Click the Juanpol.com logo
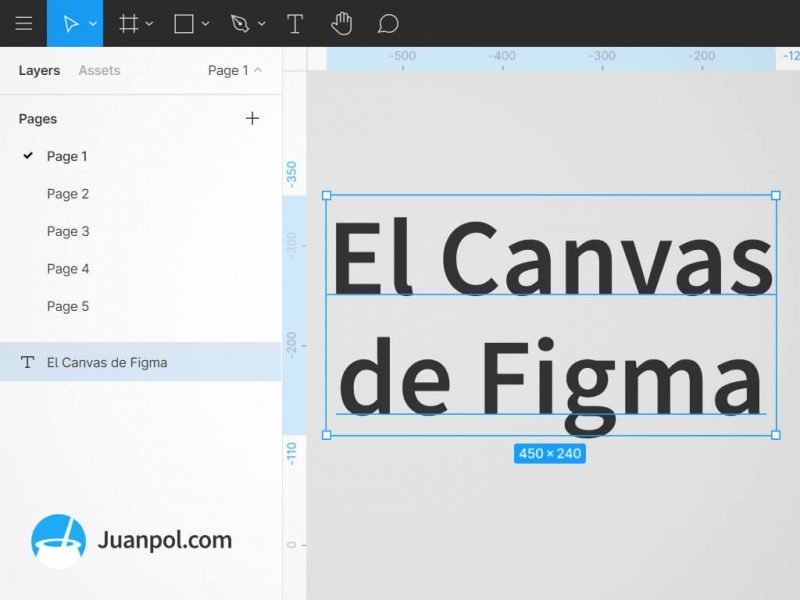The width and height of the screenshot is (800, 600). point(62,538)
